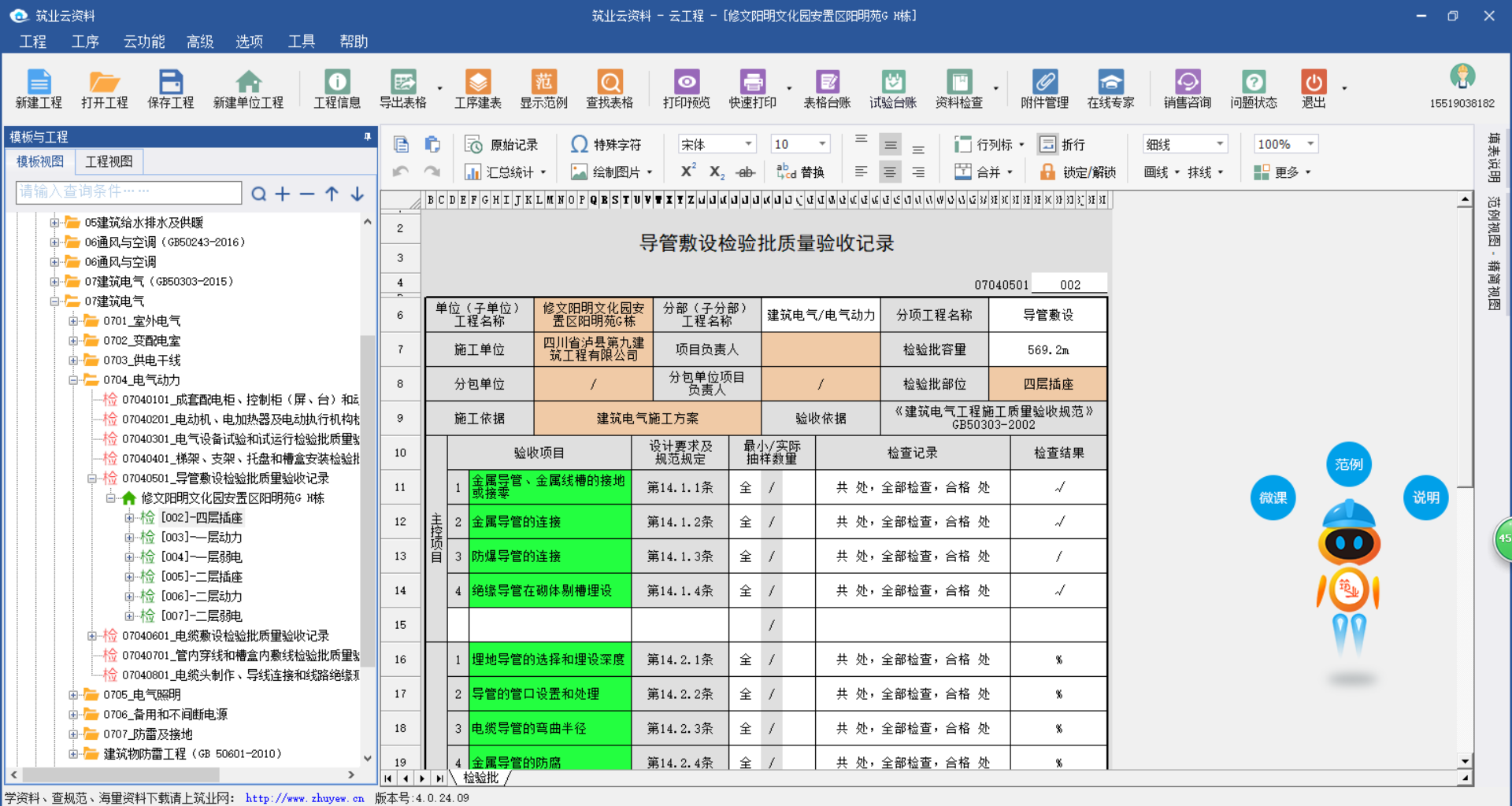Toggle strikethrough text formatting

click(x=745, y=172)
